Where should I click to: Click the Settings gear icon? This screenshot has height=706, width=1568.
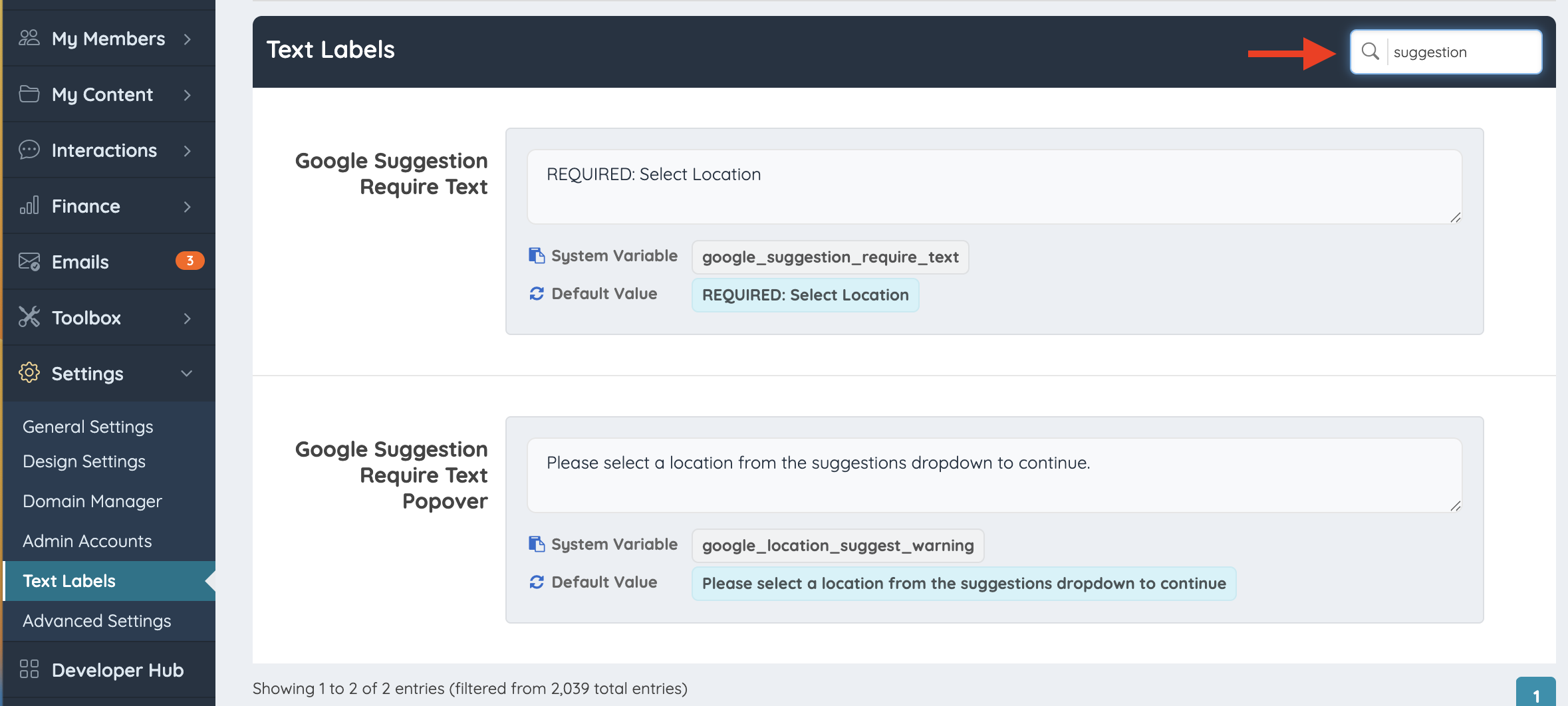click(29, 373)
